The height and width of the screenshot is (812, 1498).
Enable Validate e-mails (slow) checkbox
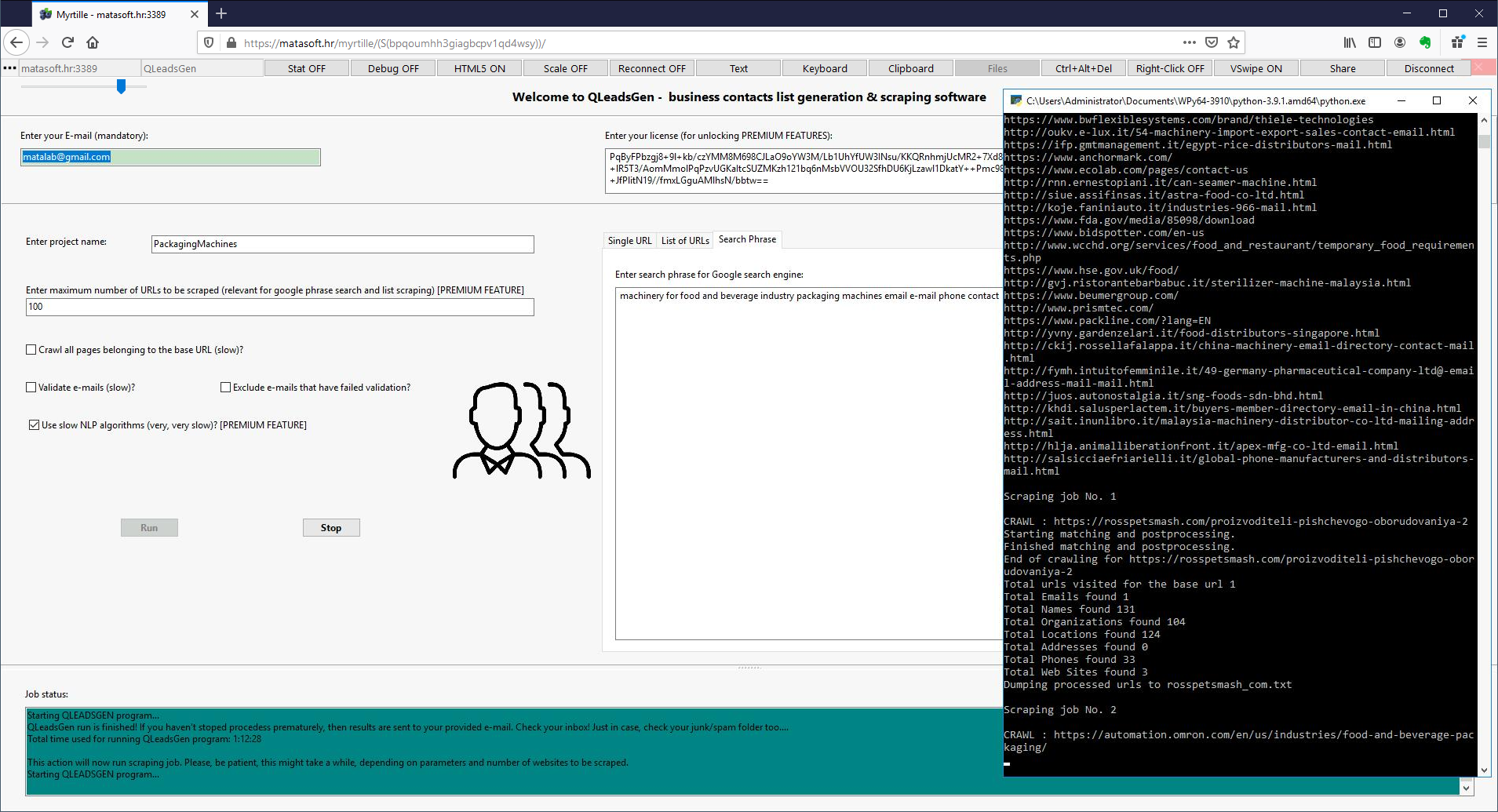click(x=31, y=388)
